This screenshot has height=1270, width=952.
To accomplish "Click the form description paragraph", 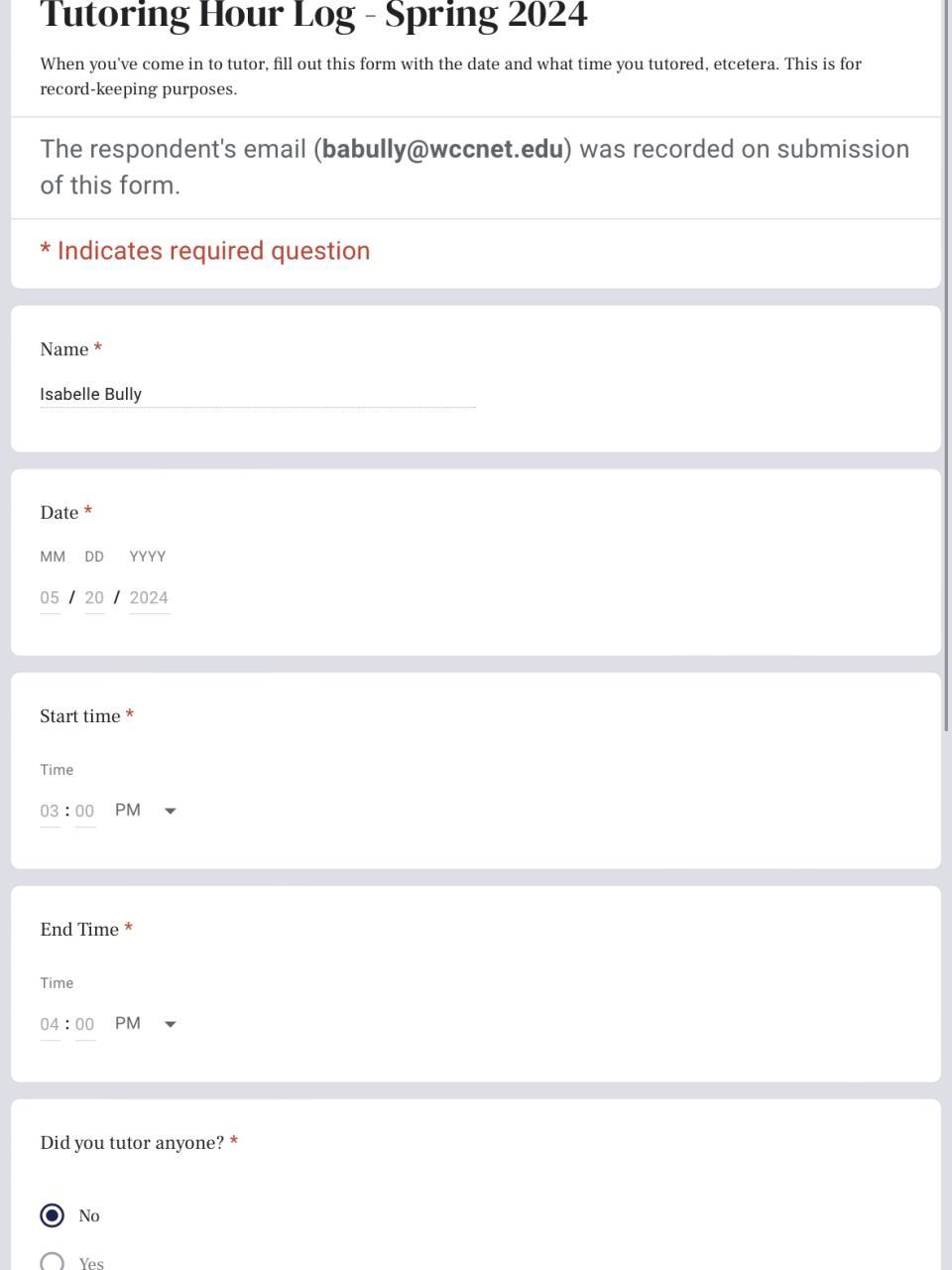I will pyautogui.click(x=450, y=76).
